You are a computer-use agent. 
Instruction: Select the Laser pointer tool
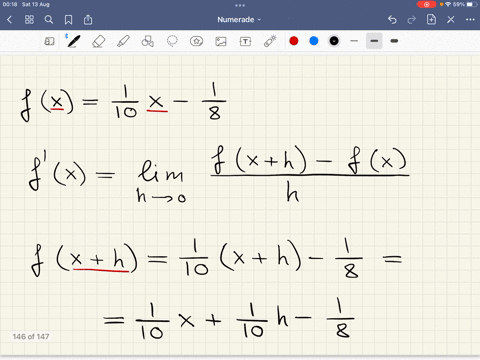pos(270,41)
